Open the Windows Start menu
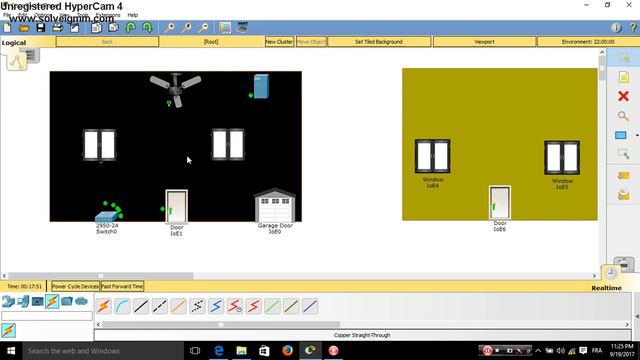The image size is (640, 360). (11, 351)
